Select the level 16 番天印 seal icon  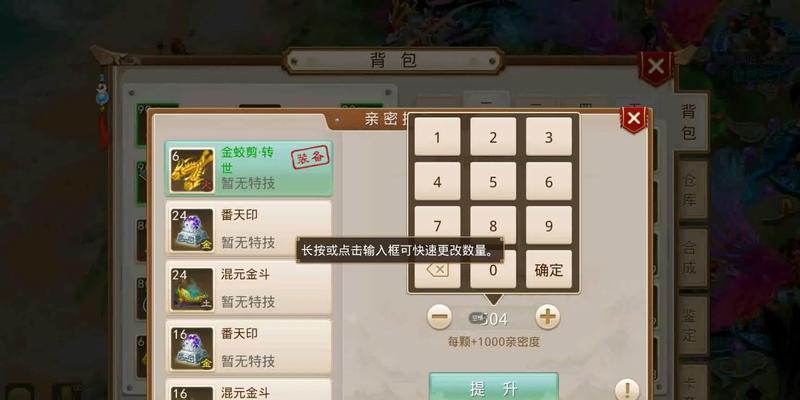pyautogui.click(x=192, y=349)
